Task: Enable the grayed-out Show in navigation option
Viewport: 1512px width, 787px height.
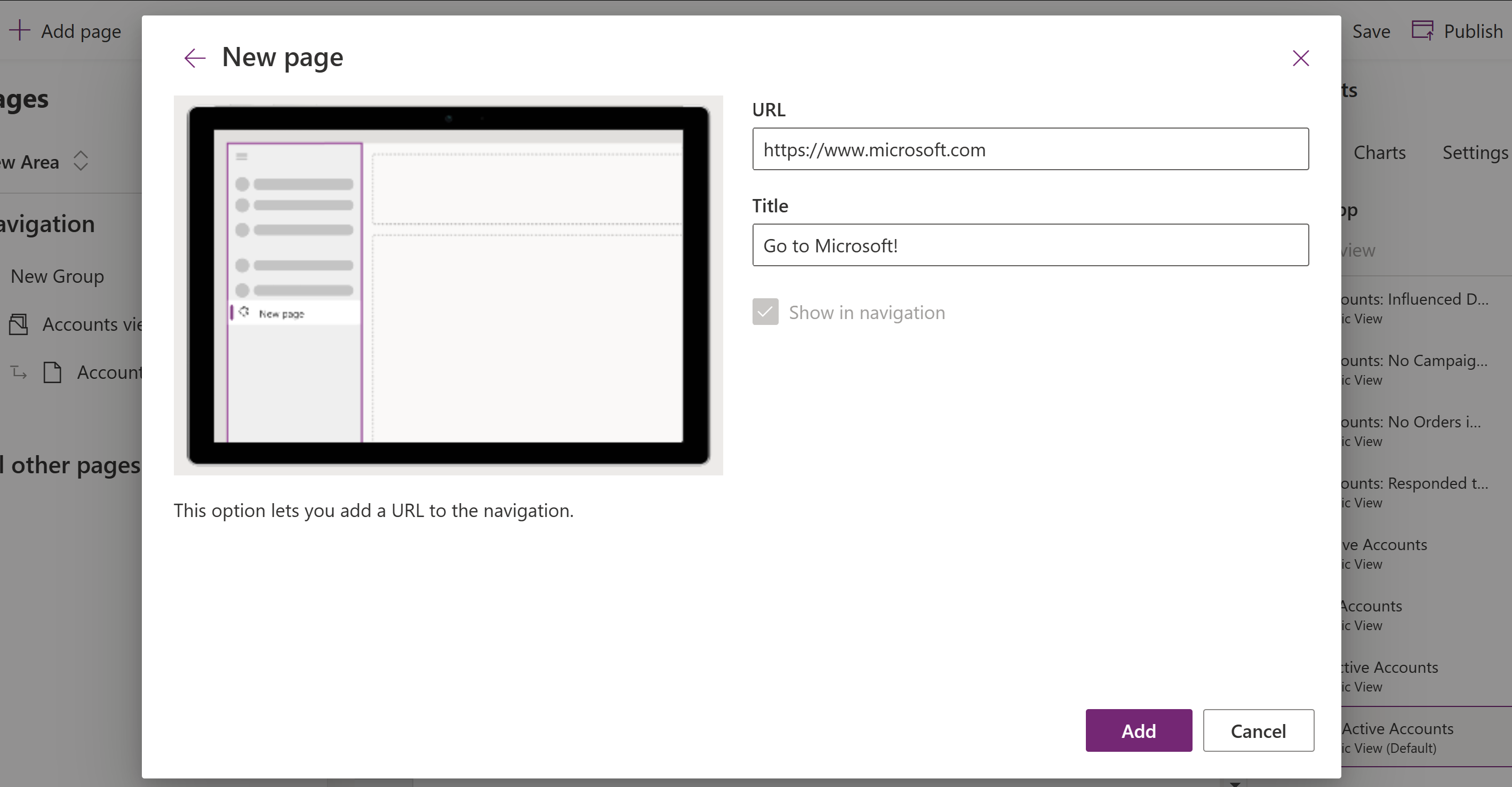Action: tap(764, 311)
